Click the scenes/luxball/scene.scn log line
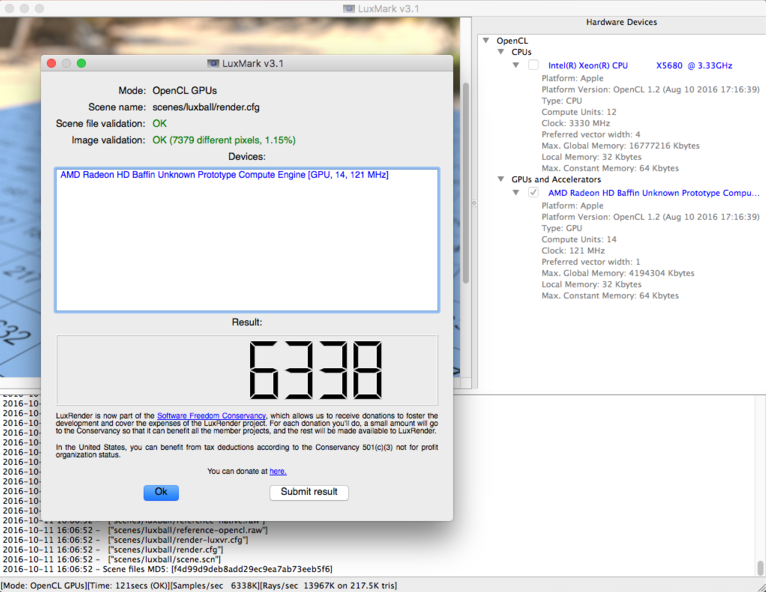 (111, 559)
